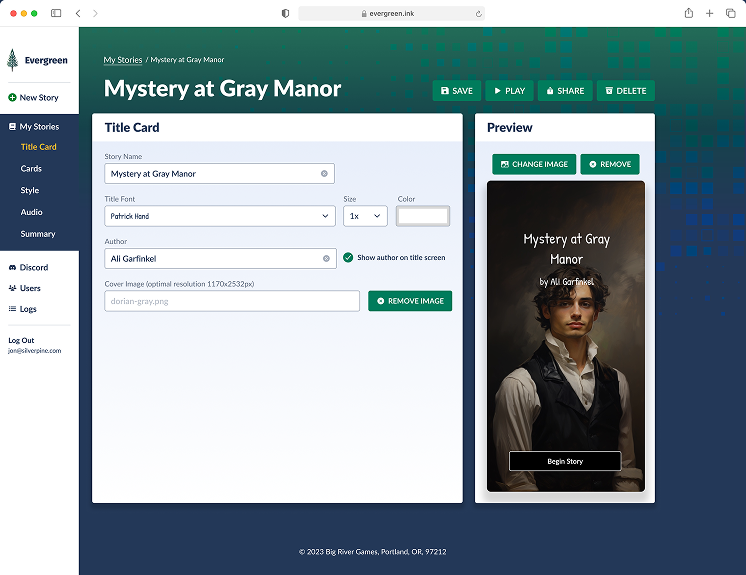Click the Discord sidebar label

[x=34, y=267]
